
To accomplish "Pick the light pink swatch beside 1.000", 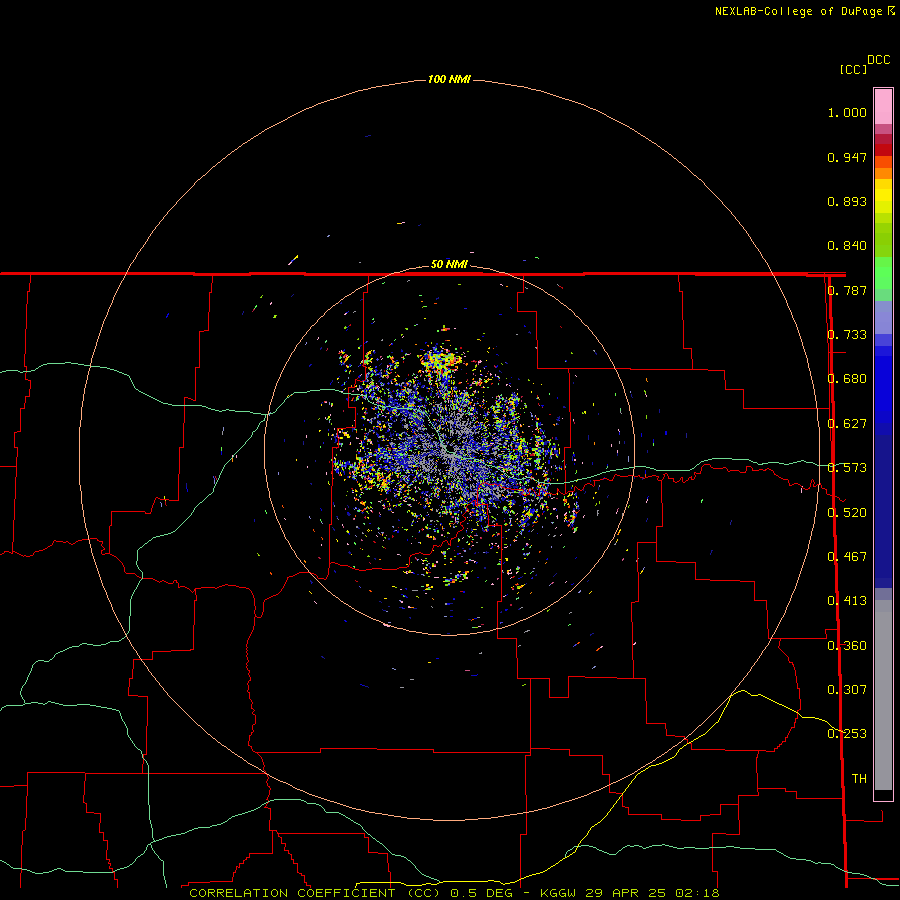I will click(883, 107).
